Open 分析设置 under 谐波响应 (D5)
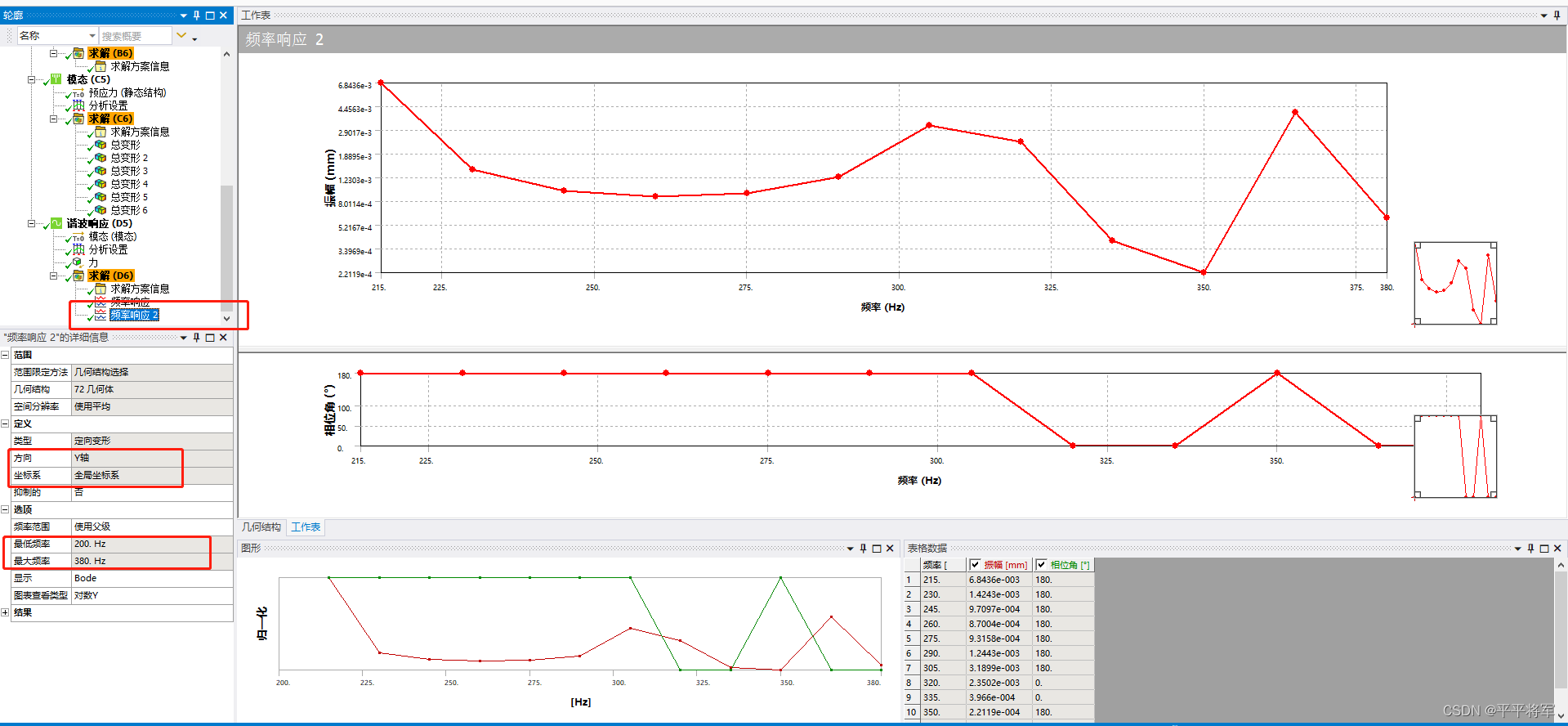1568x726 pixels. (x=108, y=249)
